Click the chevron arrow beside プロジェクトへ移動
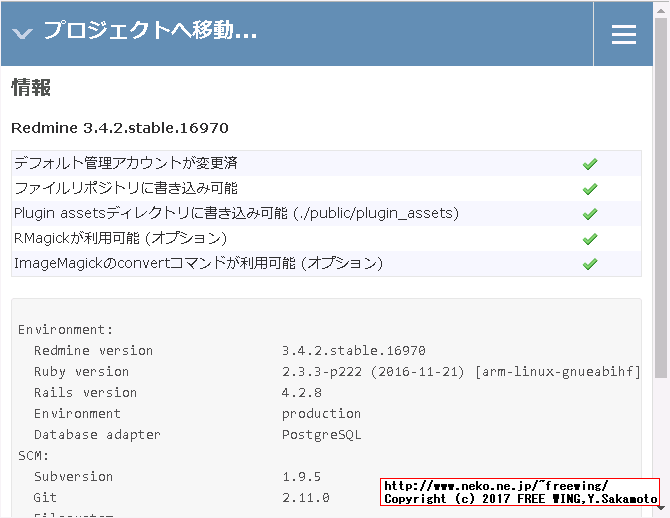This screenshot has height=518, width=670. pos(22,33)
